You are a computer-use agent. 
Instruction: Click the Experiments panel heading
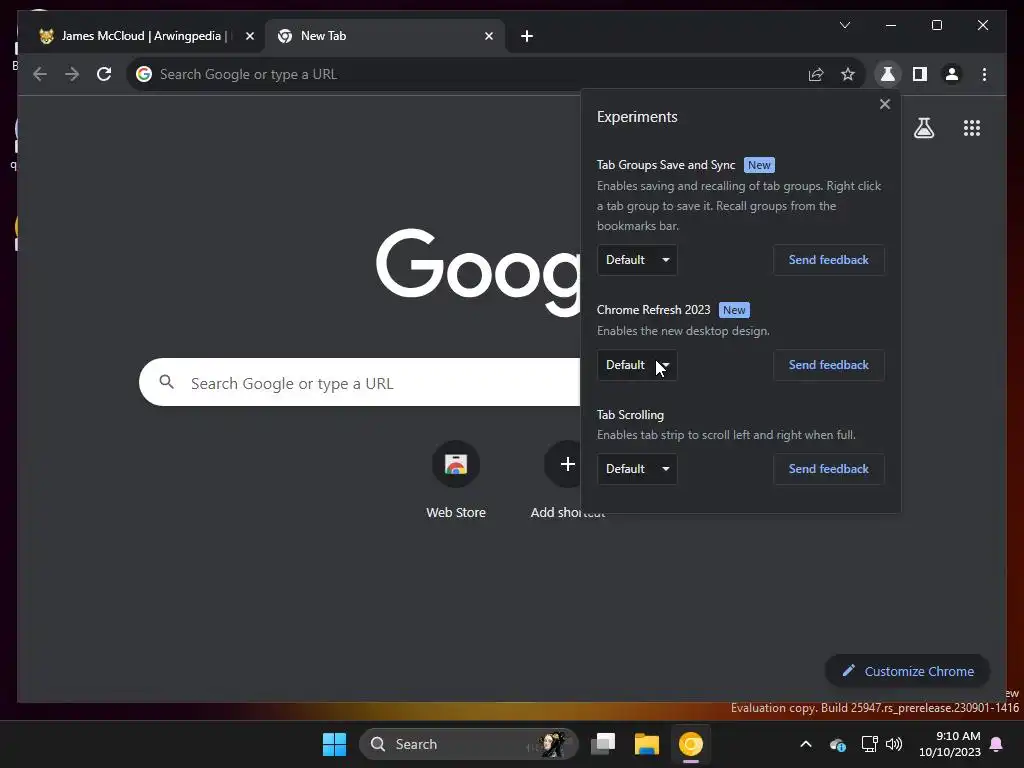tap(637, 117)
